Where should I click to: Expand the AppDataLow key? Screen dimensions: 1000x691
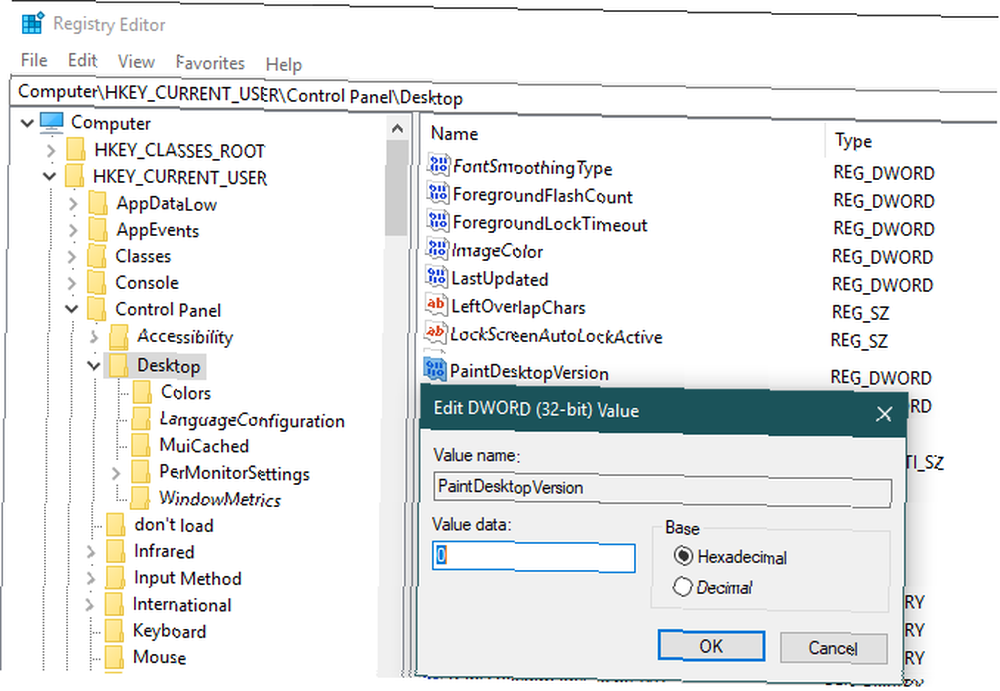pos(73,204)
